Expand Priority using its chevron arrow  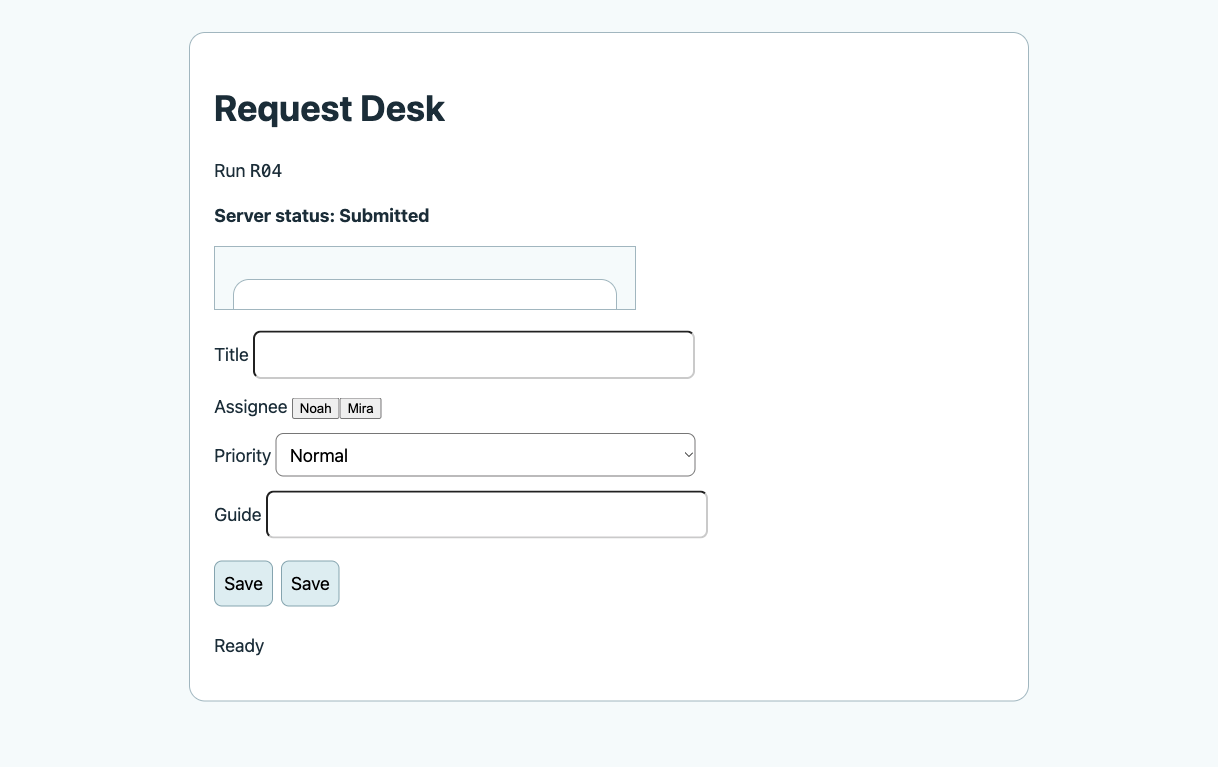coord(688,455)
